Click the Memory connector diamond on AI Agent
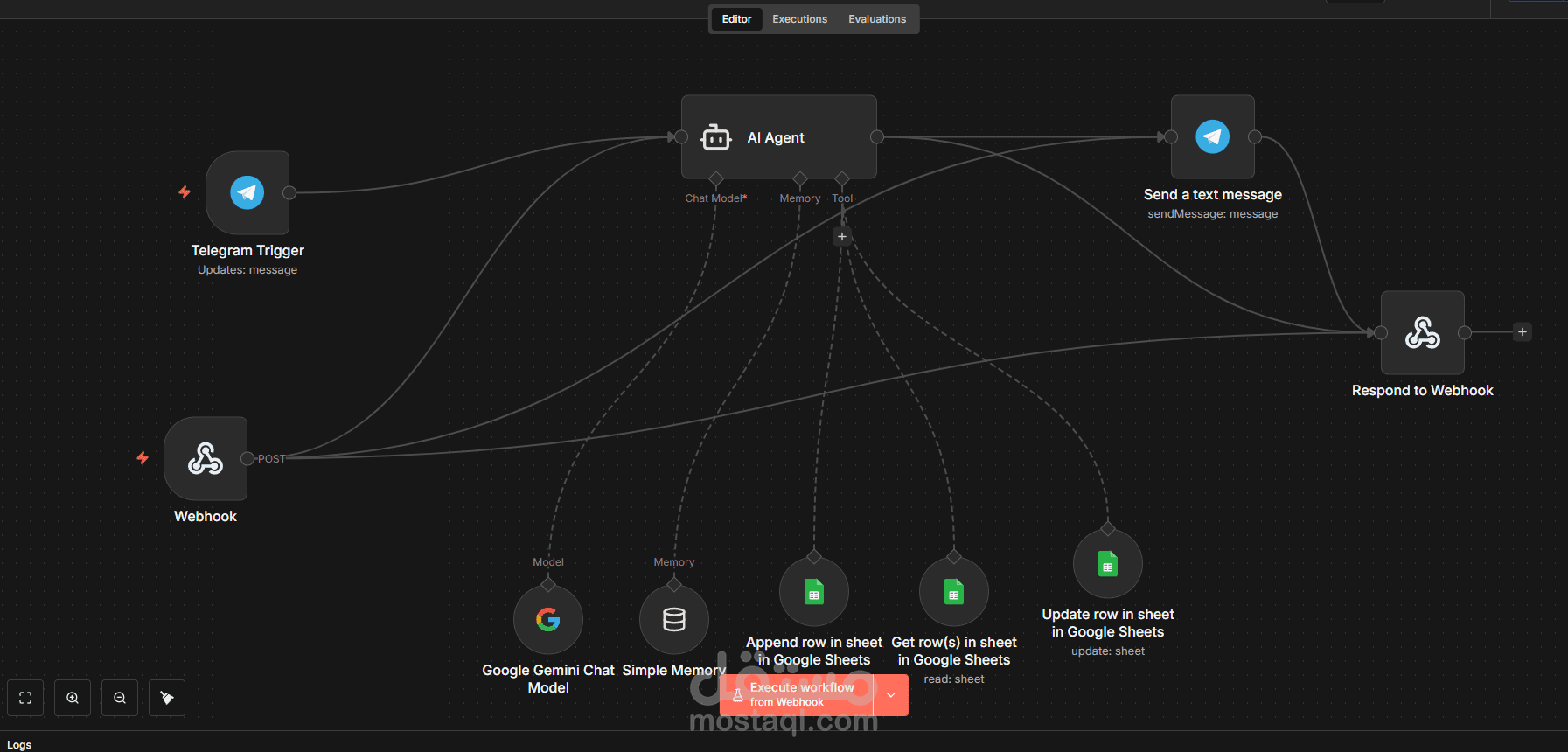The image size is (1568, 752). coord(800,178)
